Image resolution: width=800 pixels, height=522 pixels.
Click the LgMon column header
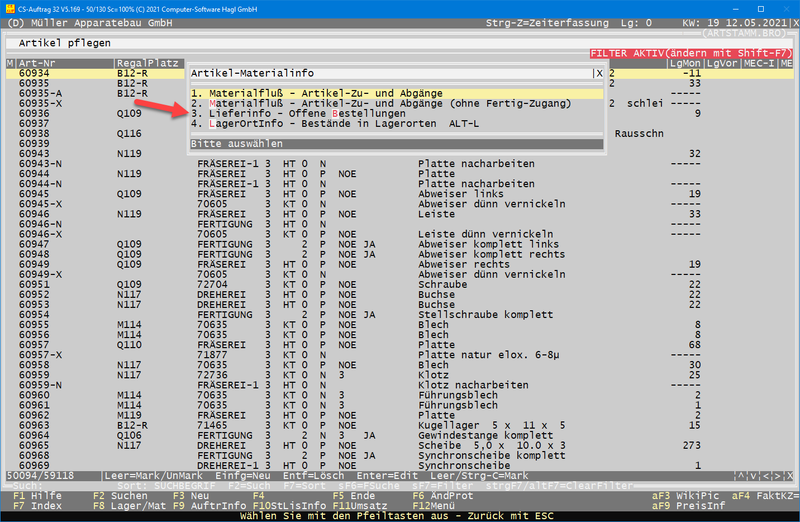coord(684,63)
